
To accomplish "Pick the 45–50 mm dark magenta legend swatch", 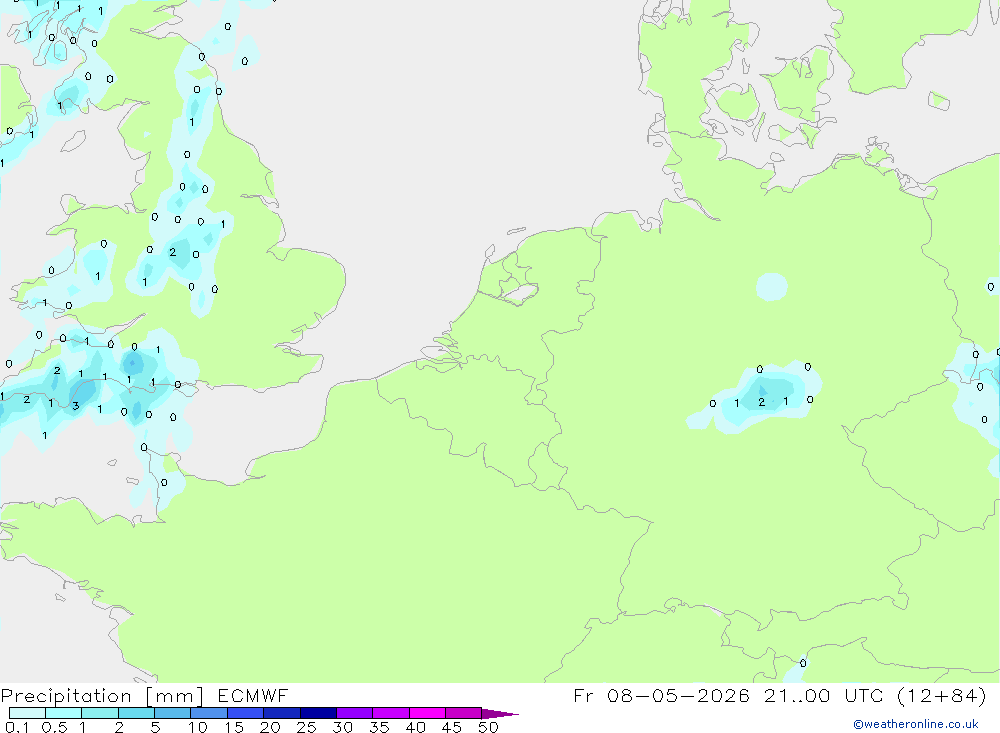I will click(464, 713).
